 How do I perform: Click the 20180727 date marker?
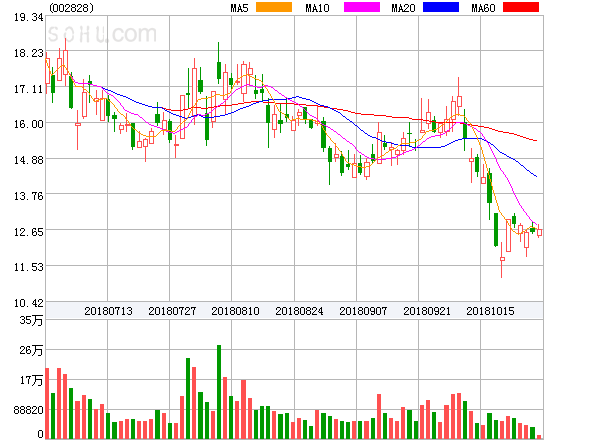[x=172, y=311]
